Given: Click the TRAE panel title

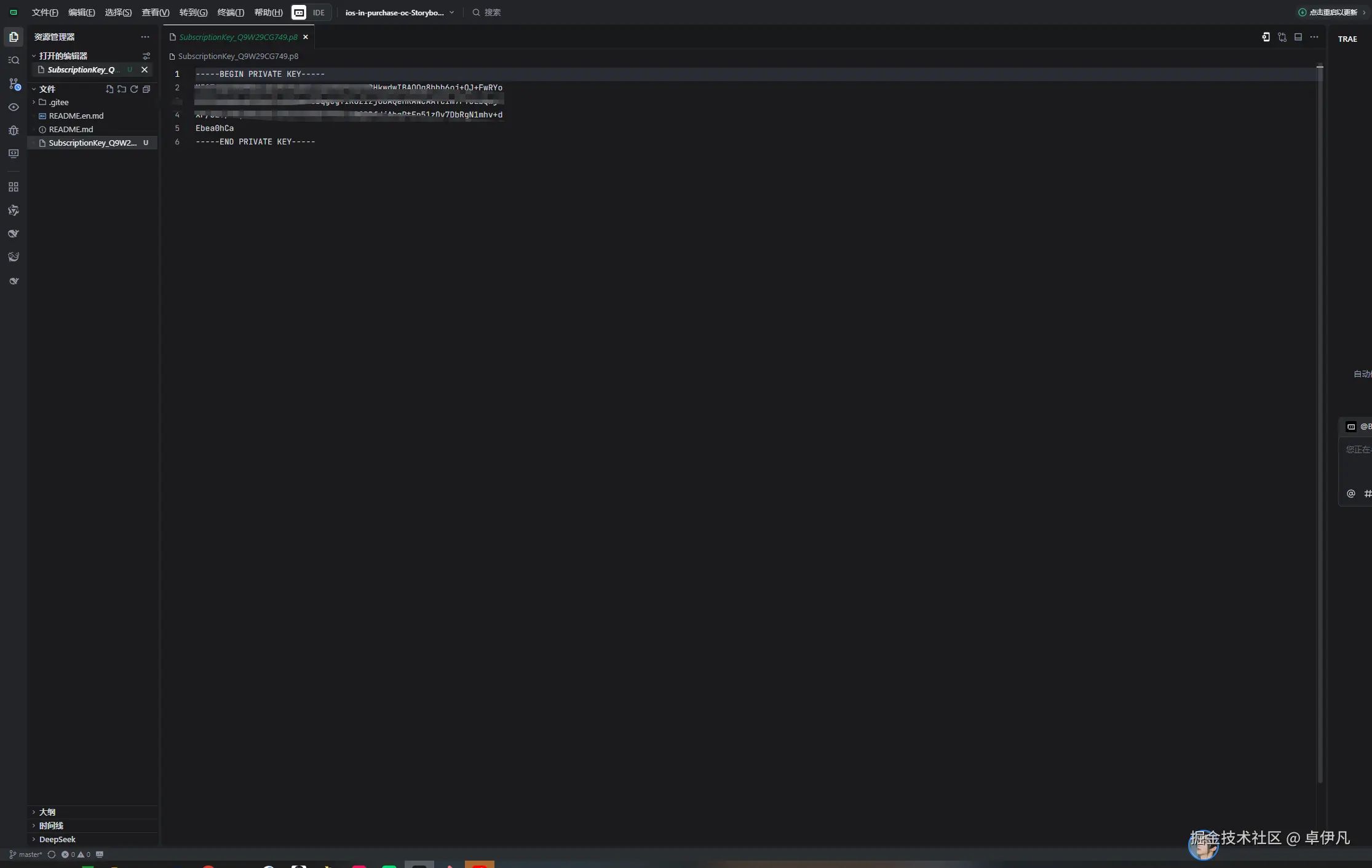Looking at the screenshot, I should pyautogui.click(x=1347, y=39).
